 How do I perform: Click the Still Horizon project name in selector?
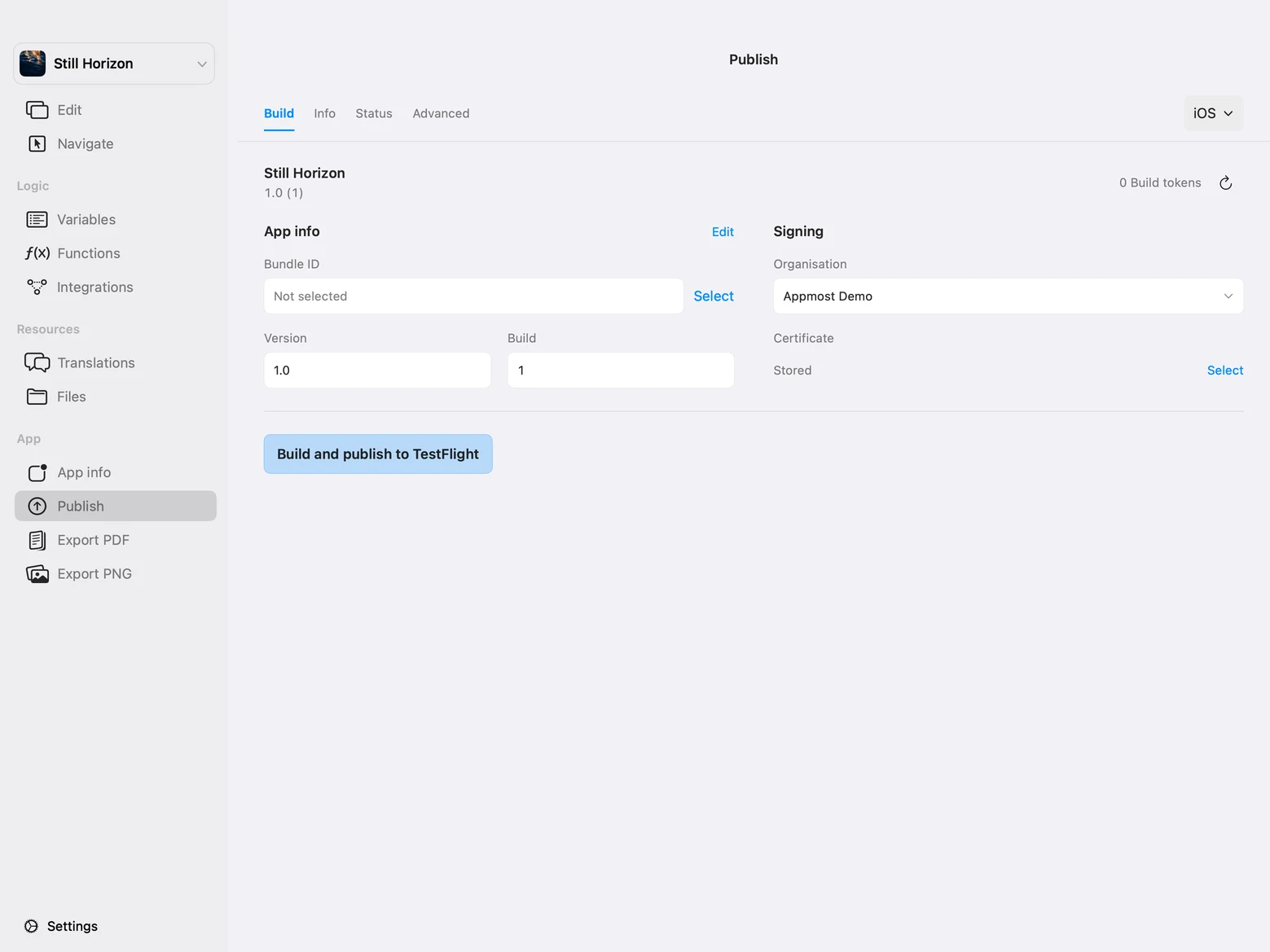[94, 64]
